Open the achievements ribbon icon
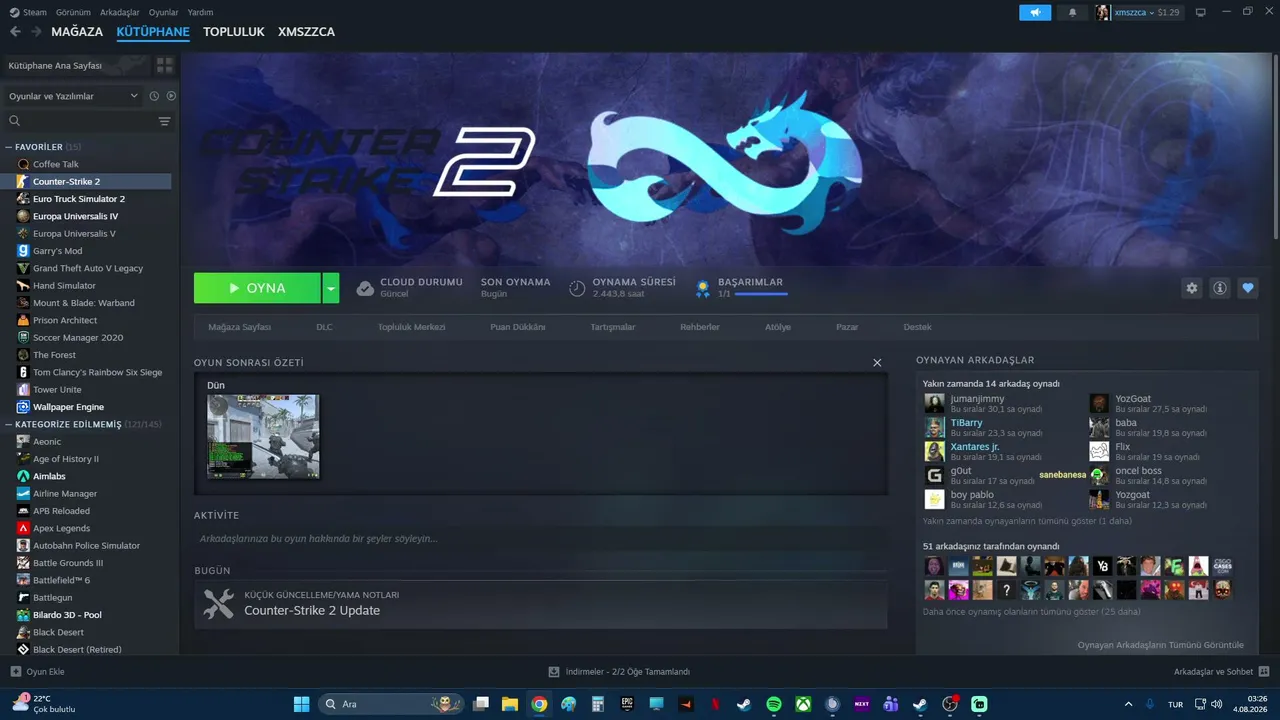This screenshot has height=720, width=1280. [703, 288]
